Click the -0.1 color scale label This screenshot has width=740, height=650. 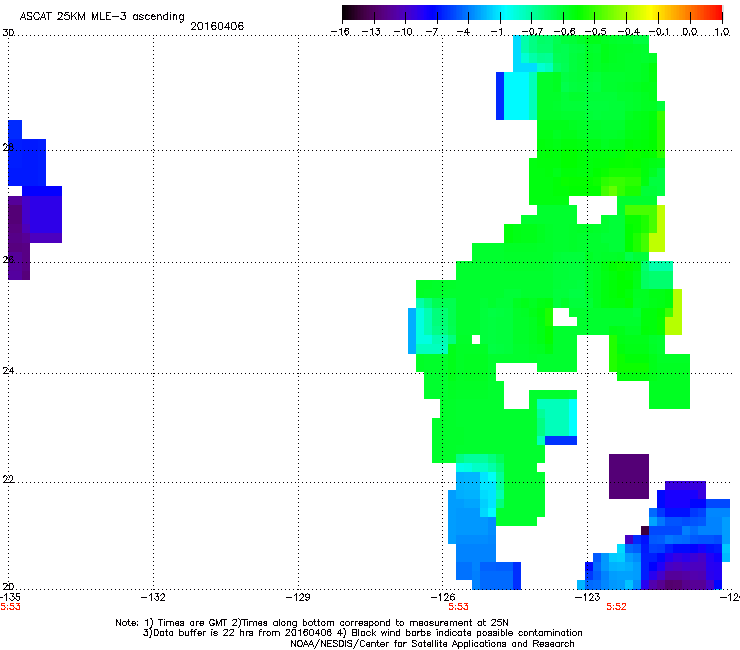click(x=659, y=32)
